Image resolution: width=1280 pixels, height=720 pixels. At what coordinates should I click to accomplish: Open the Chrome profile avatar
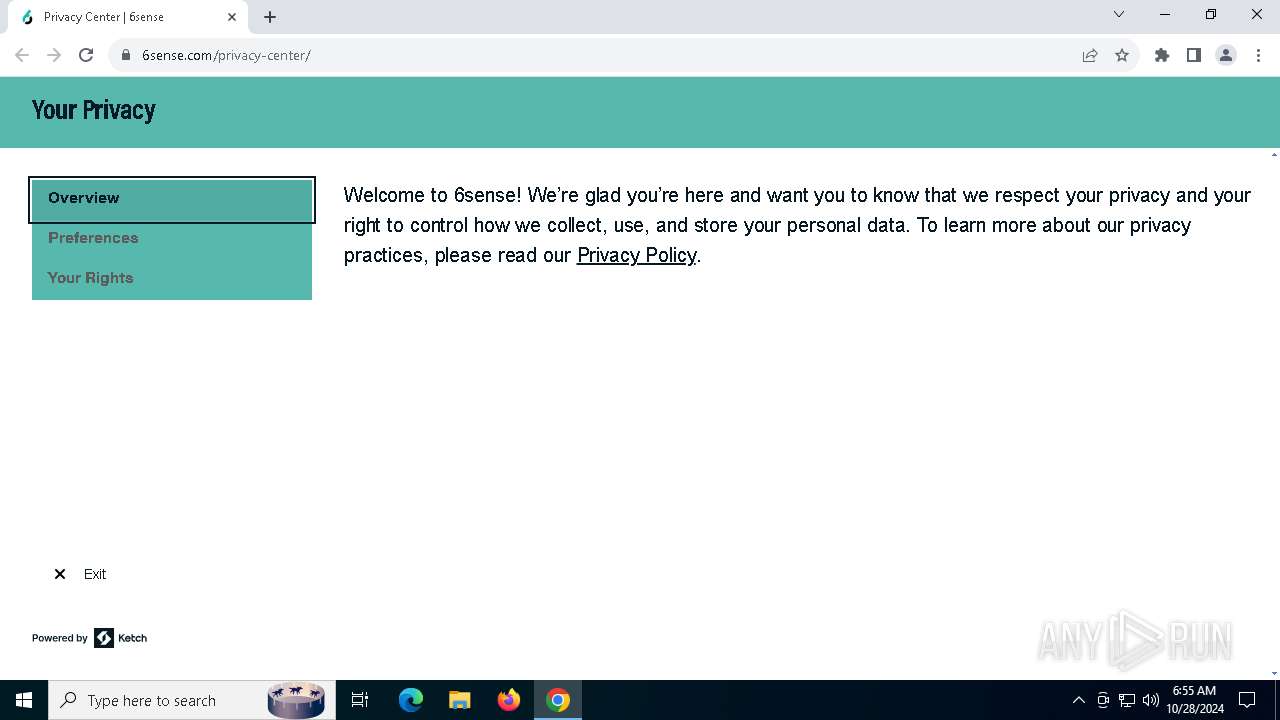coord(1226,55)
